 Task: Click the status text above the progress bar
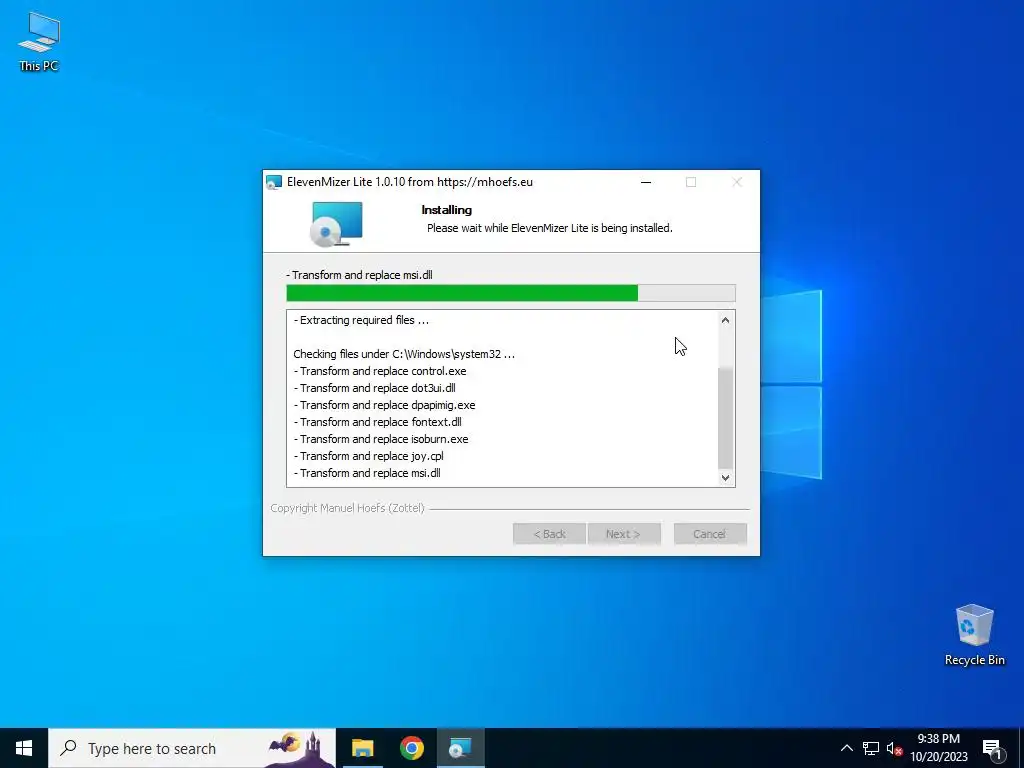point(359,275)
